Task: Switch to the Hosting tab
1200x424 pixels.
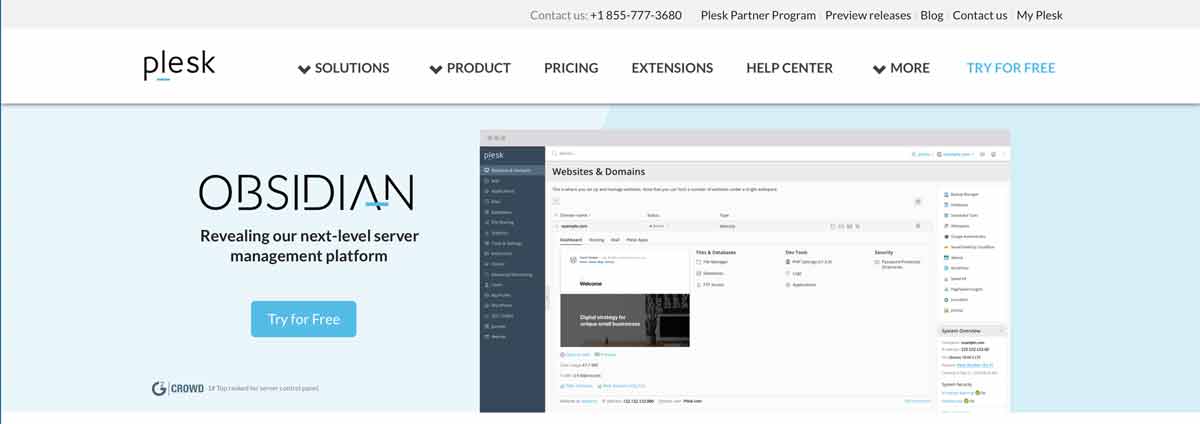Action: pos(596,240)
